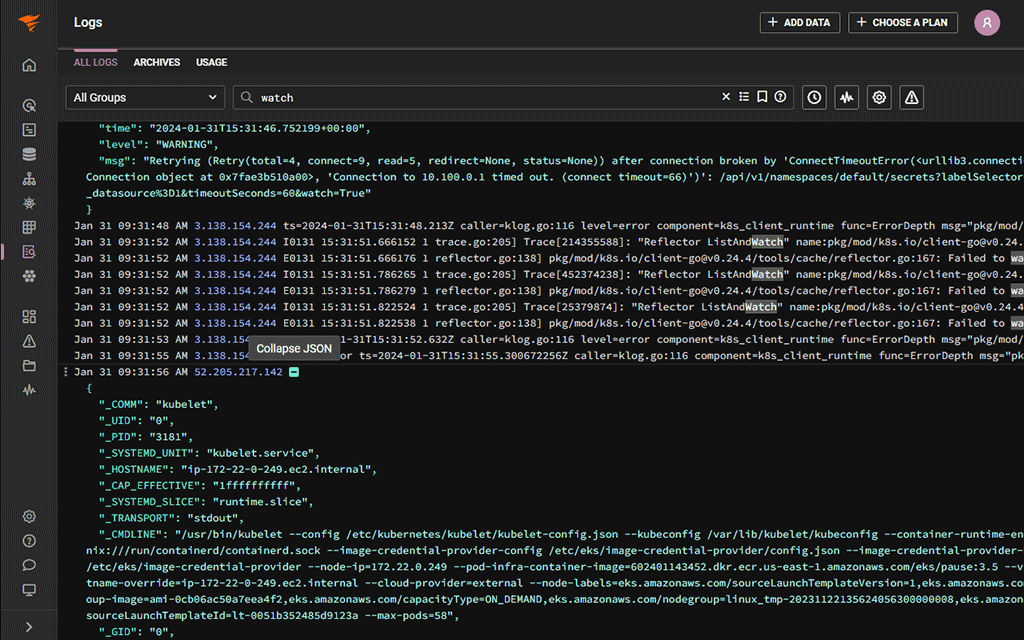This screenshot has width=1024, height=640.
Task: Click the CHOOSE A PLAN button
Action: (x=903, y=22)
